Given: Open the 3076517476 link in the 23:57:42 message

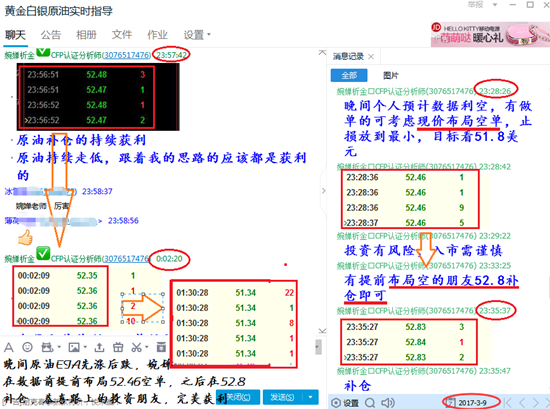Looking at the screenshot, I should pos(127,55).
